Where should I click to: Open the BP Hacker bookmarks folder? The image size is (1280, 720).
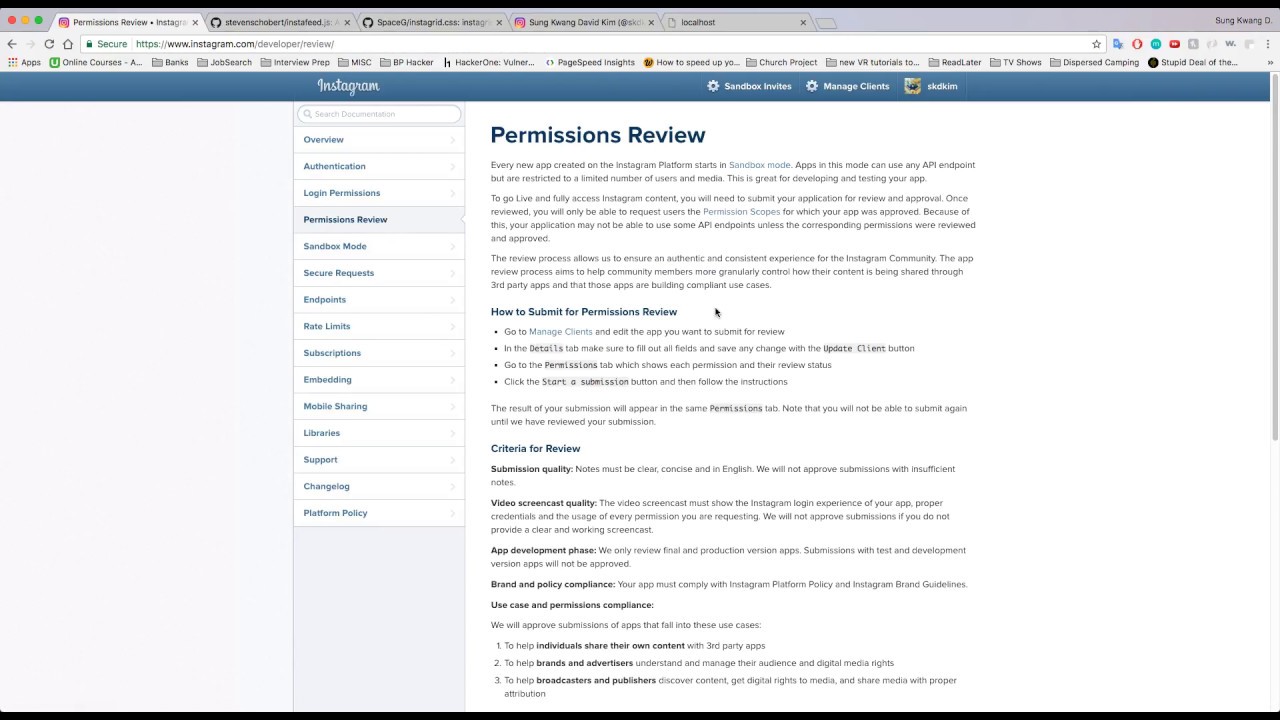tap(406, 62)
